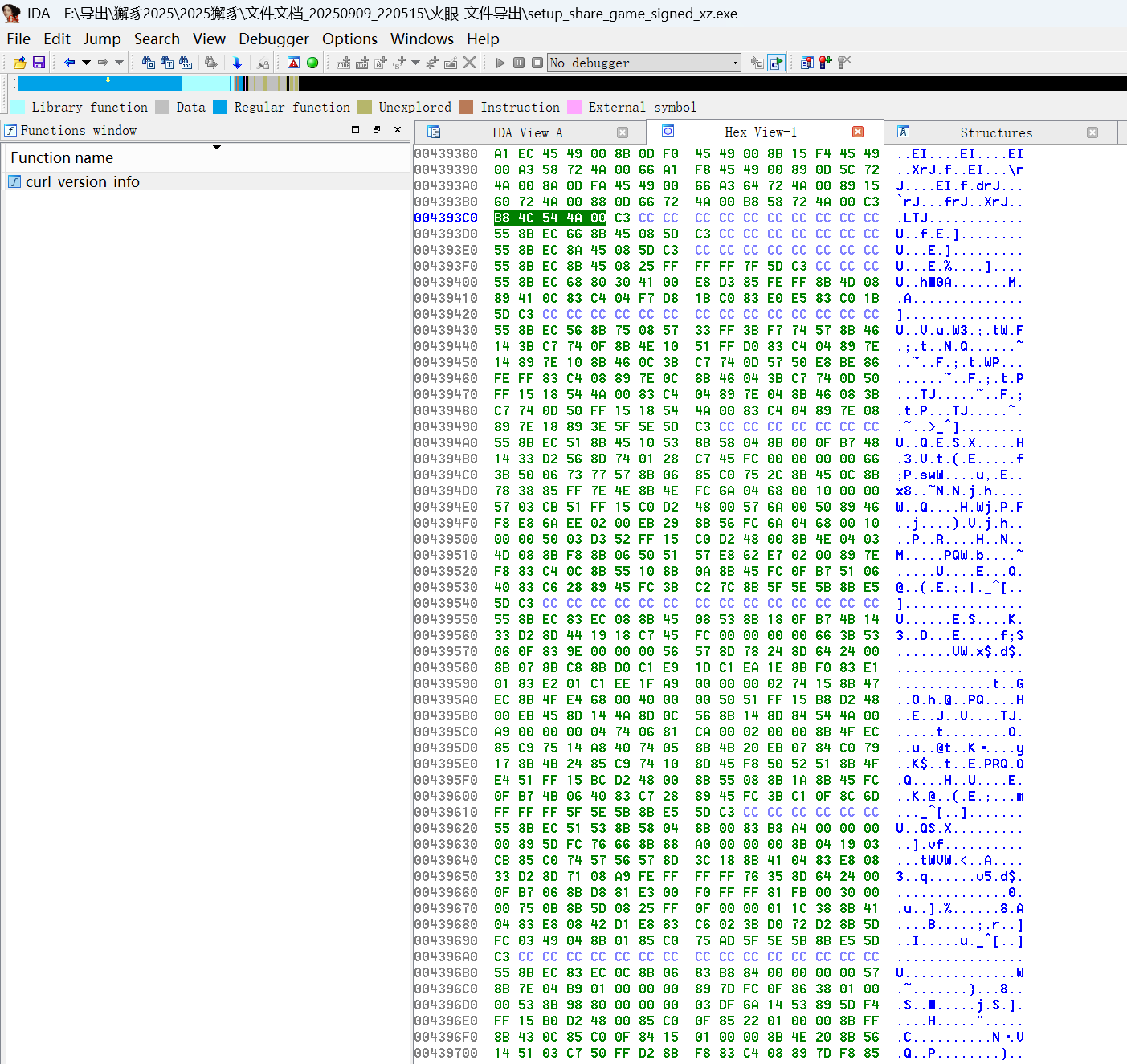This screenshot has width=1127, height=1064.
Task: Open the No debugger dropdown
Action: [735, 63]
